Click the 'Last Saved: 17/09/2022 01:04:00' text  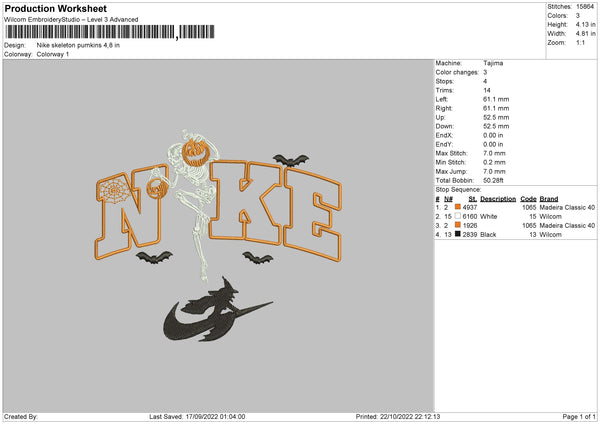click(x=197, y=417)
